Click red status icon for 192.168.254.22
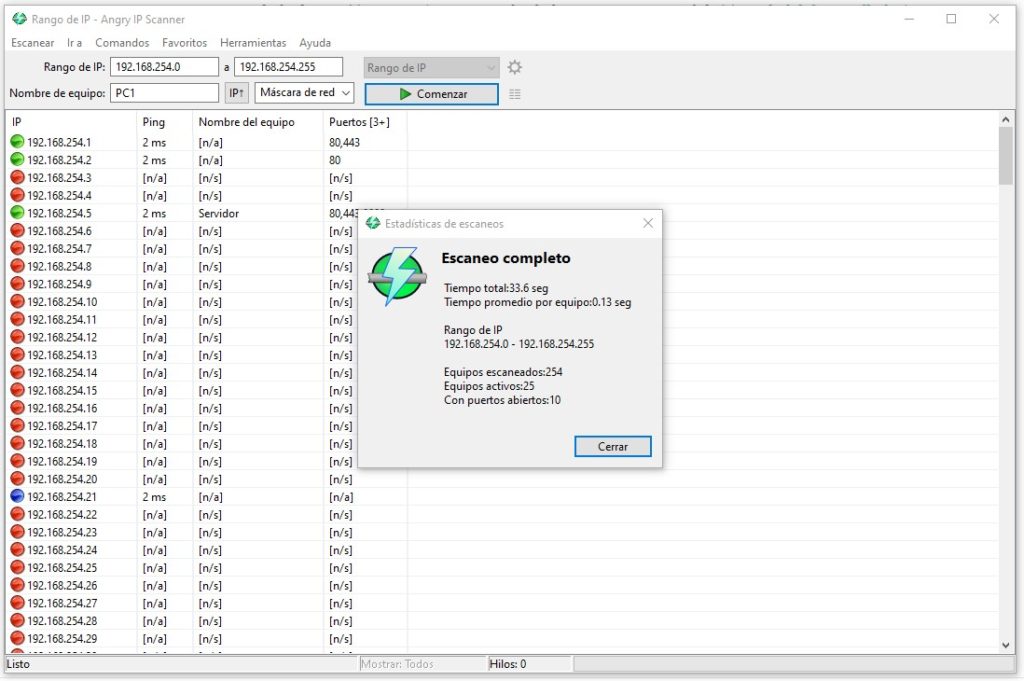1024x681 pixels. [x=17, y=514]
